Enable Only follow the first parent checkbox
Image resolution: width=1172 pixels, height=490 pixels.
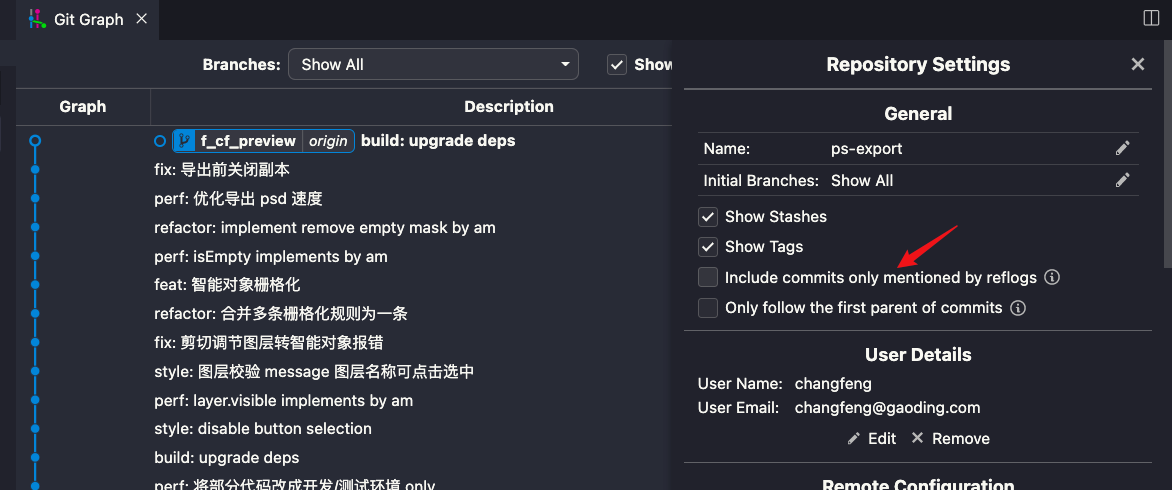[708, 308]
